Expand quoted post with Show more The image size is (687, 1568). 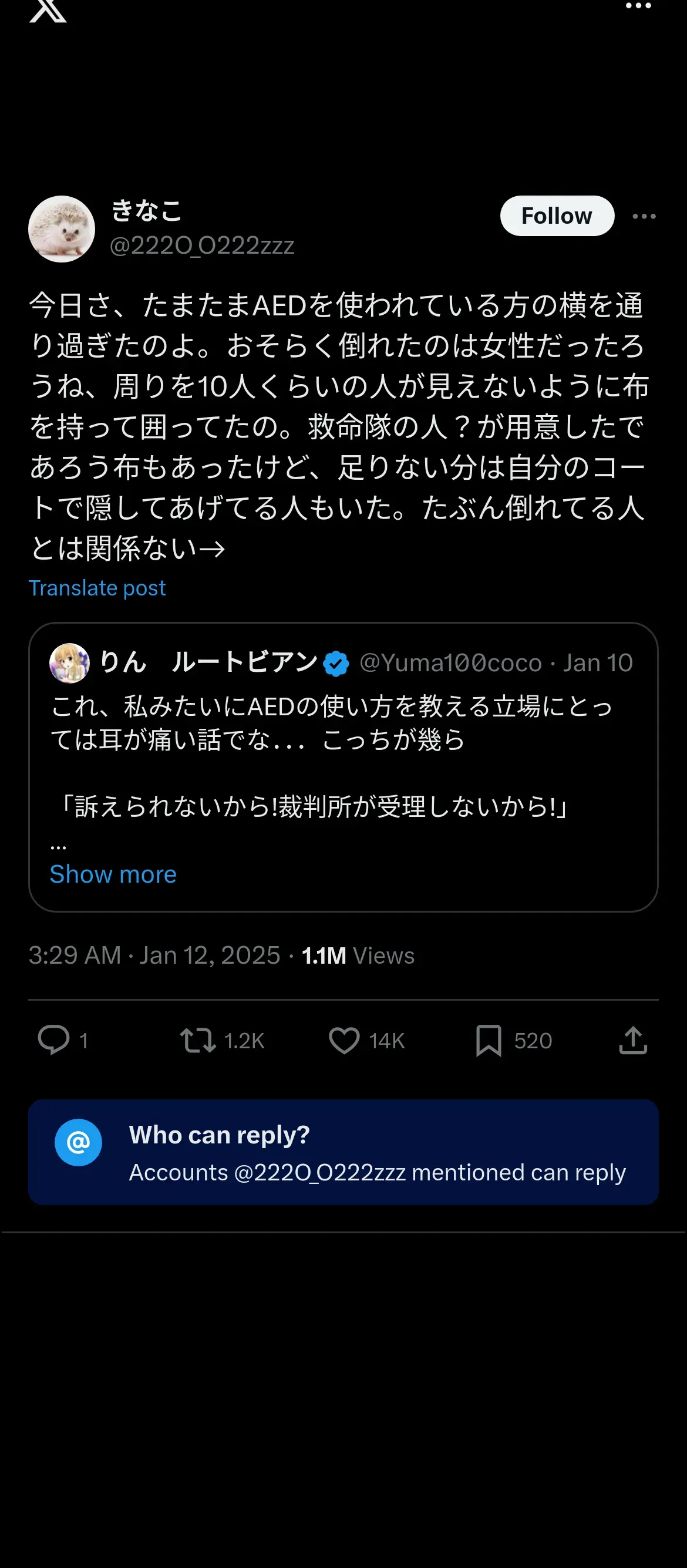pos(113,874)
